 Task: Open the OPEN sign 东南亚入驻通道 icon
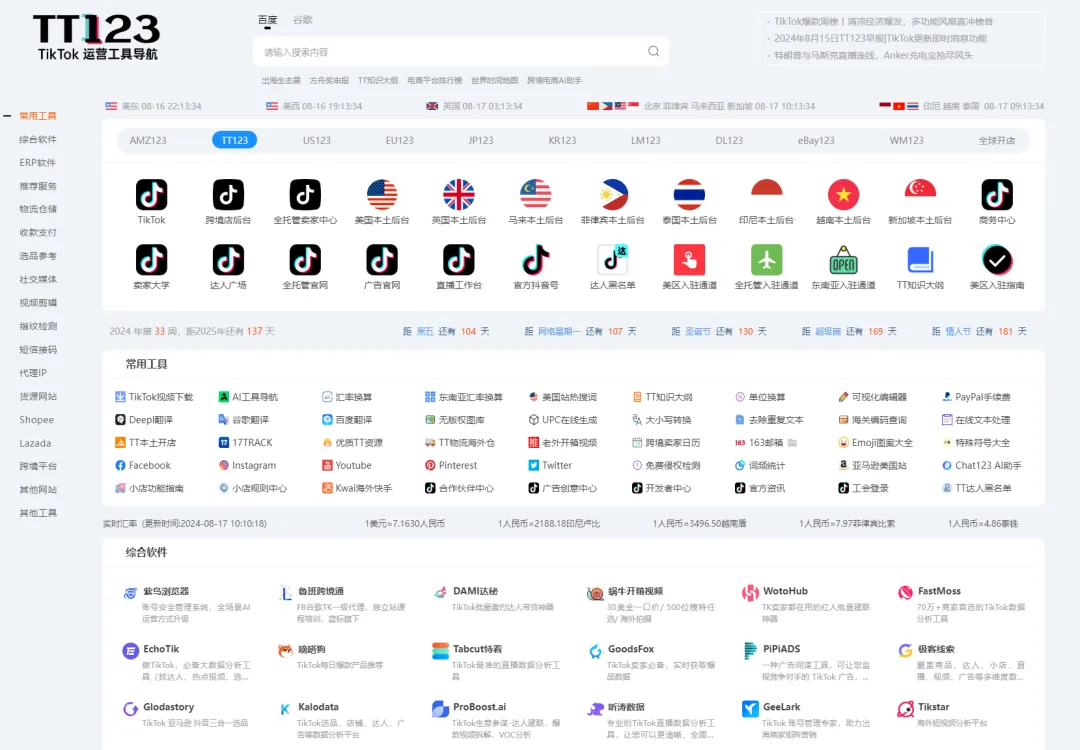[844, 260]
